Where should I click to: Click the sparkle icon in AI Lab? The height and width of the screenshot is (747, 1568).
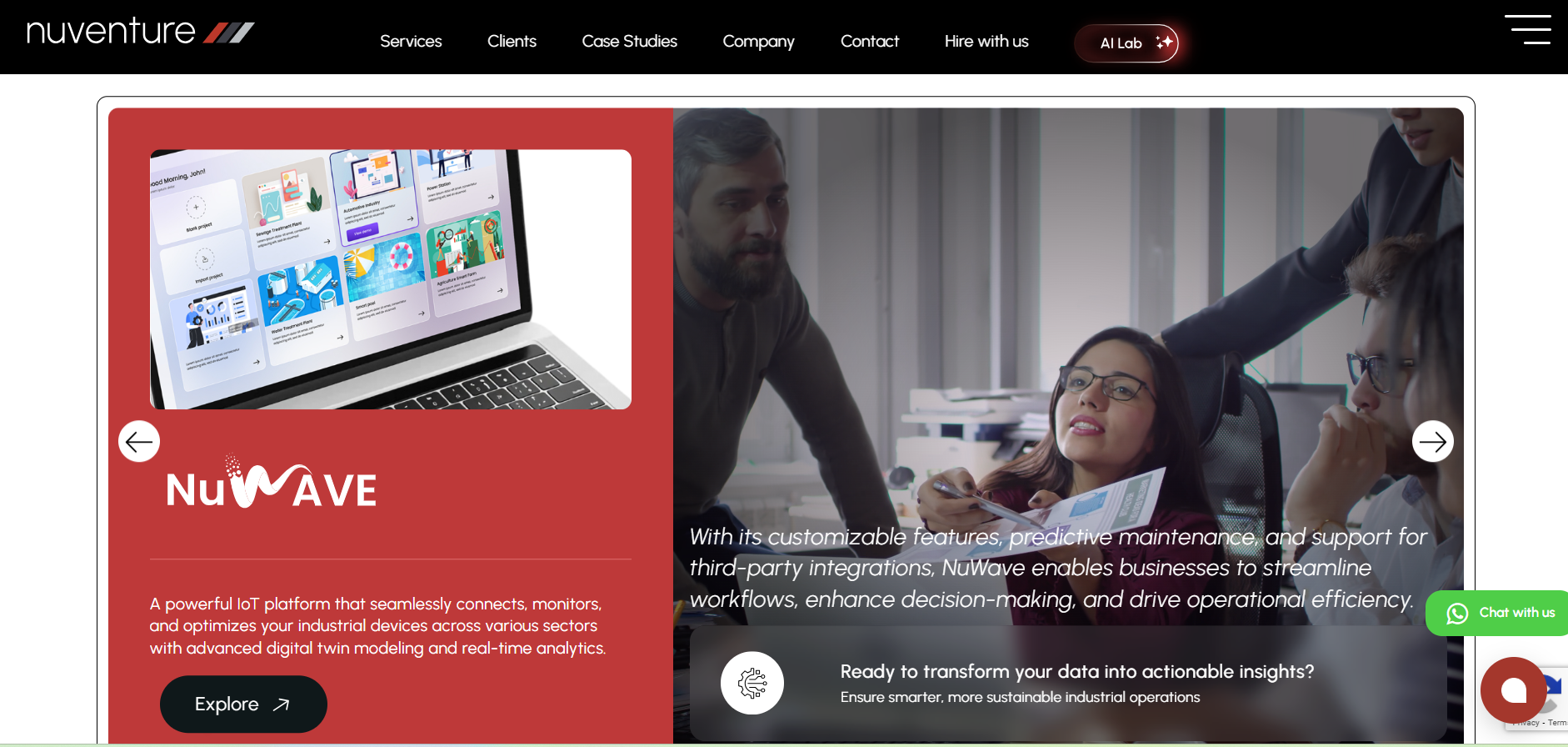point(1164,43)
